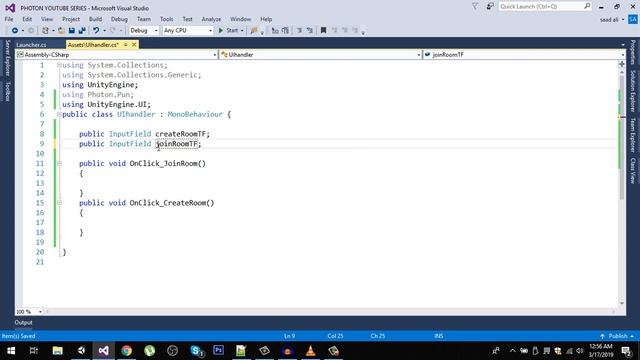Click the saad ali account name
This screenshot has height=360, width=640.
[x=609, y=20]
